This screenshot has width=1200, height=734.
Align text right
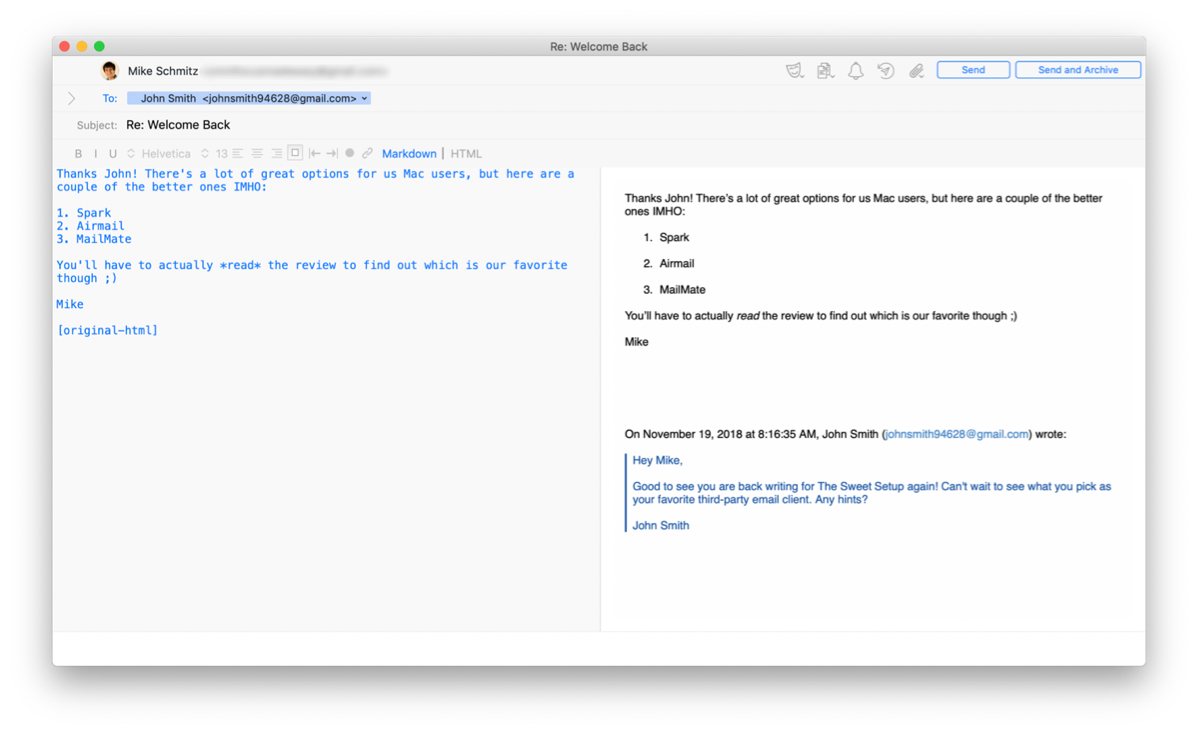[x=277, y=154]
